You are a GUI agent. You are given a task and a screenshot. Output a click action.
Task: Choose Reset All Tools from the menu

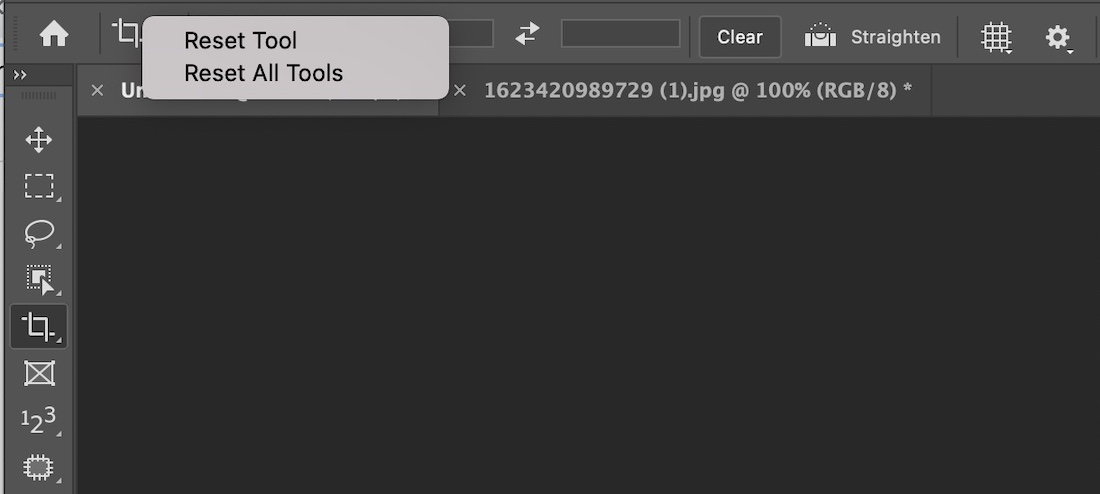point(263,73)
